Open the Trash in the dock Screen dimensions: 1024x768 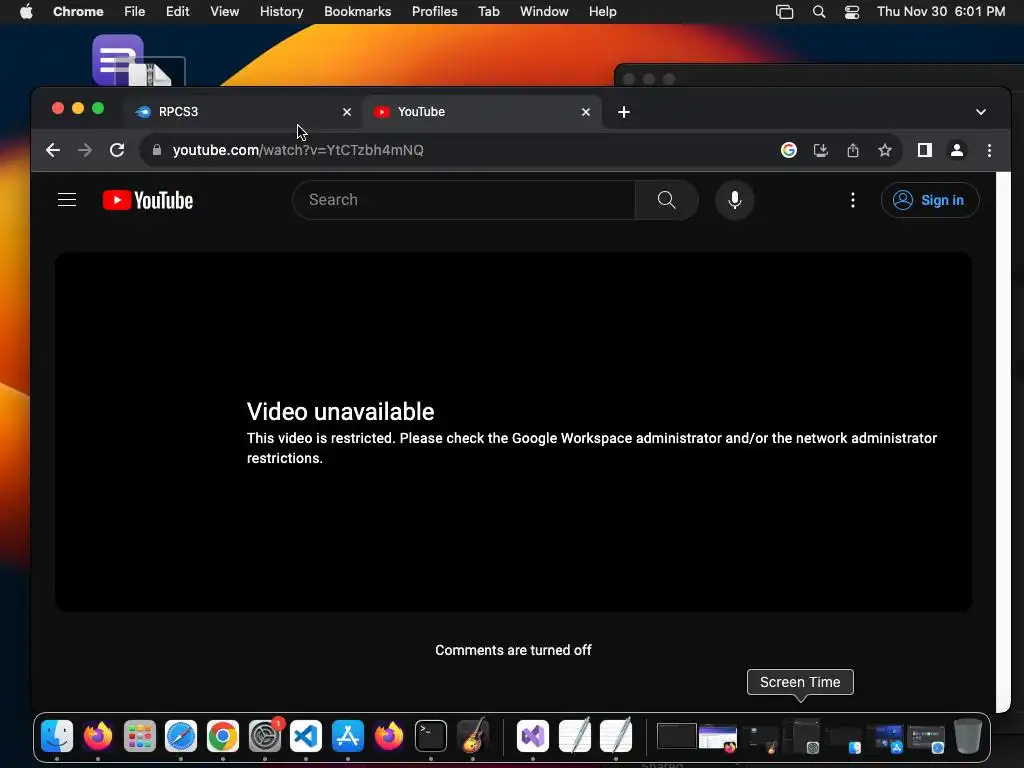pos(968,736)
